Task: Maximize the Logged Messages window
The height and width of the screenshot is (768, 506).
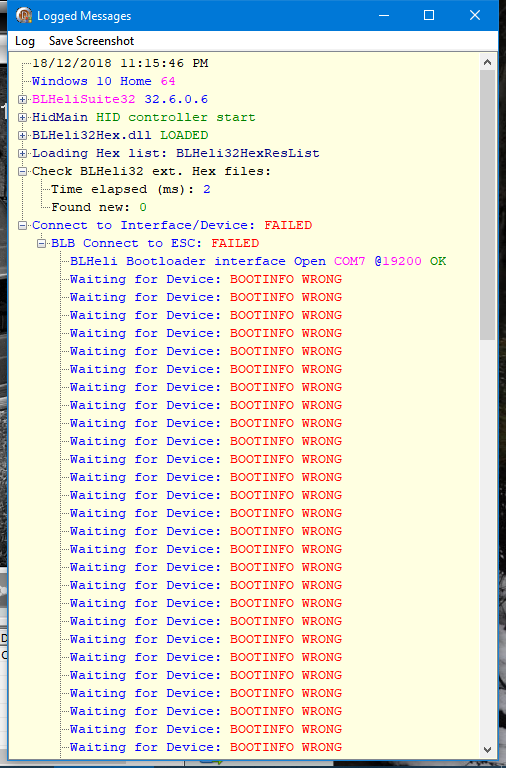Action: (429, 15)
